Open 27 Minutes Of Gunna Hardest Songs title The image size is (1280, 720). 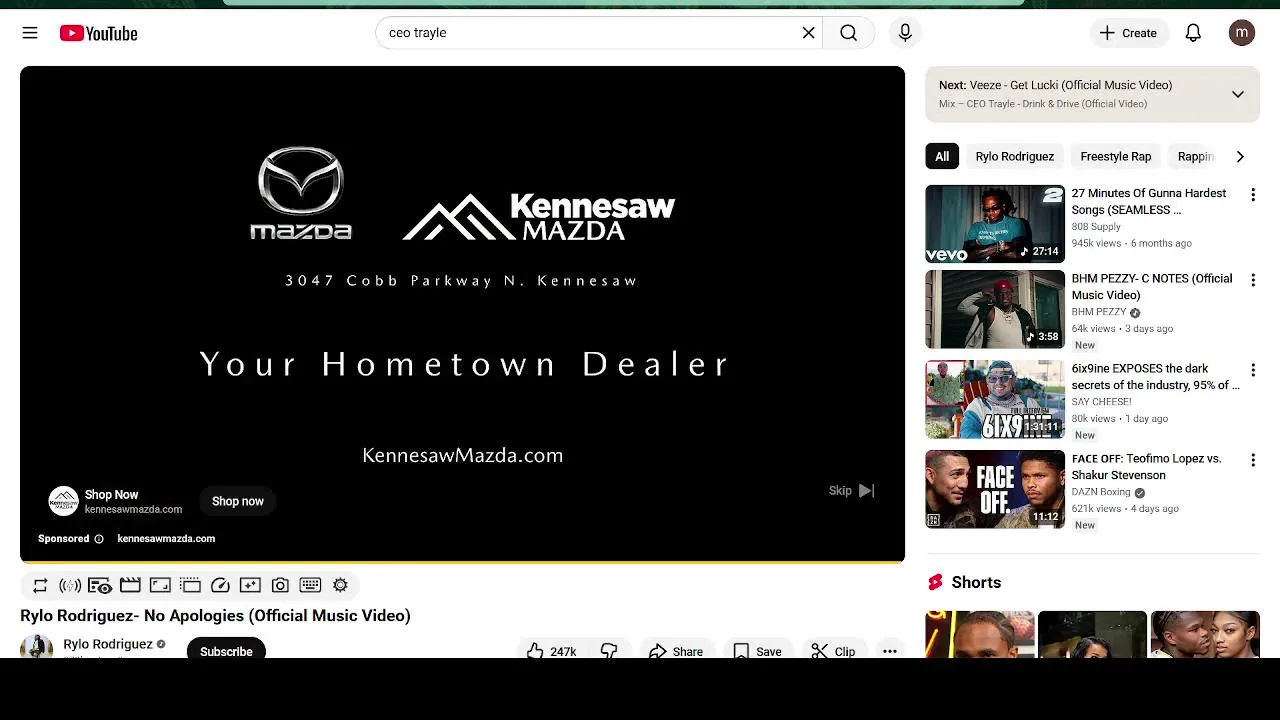pyautogui.click(x=1149, y=202)
